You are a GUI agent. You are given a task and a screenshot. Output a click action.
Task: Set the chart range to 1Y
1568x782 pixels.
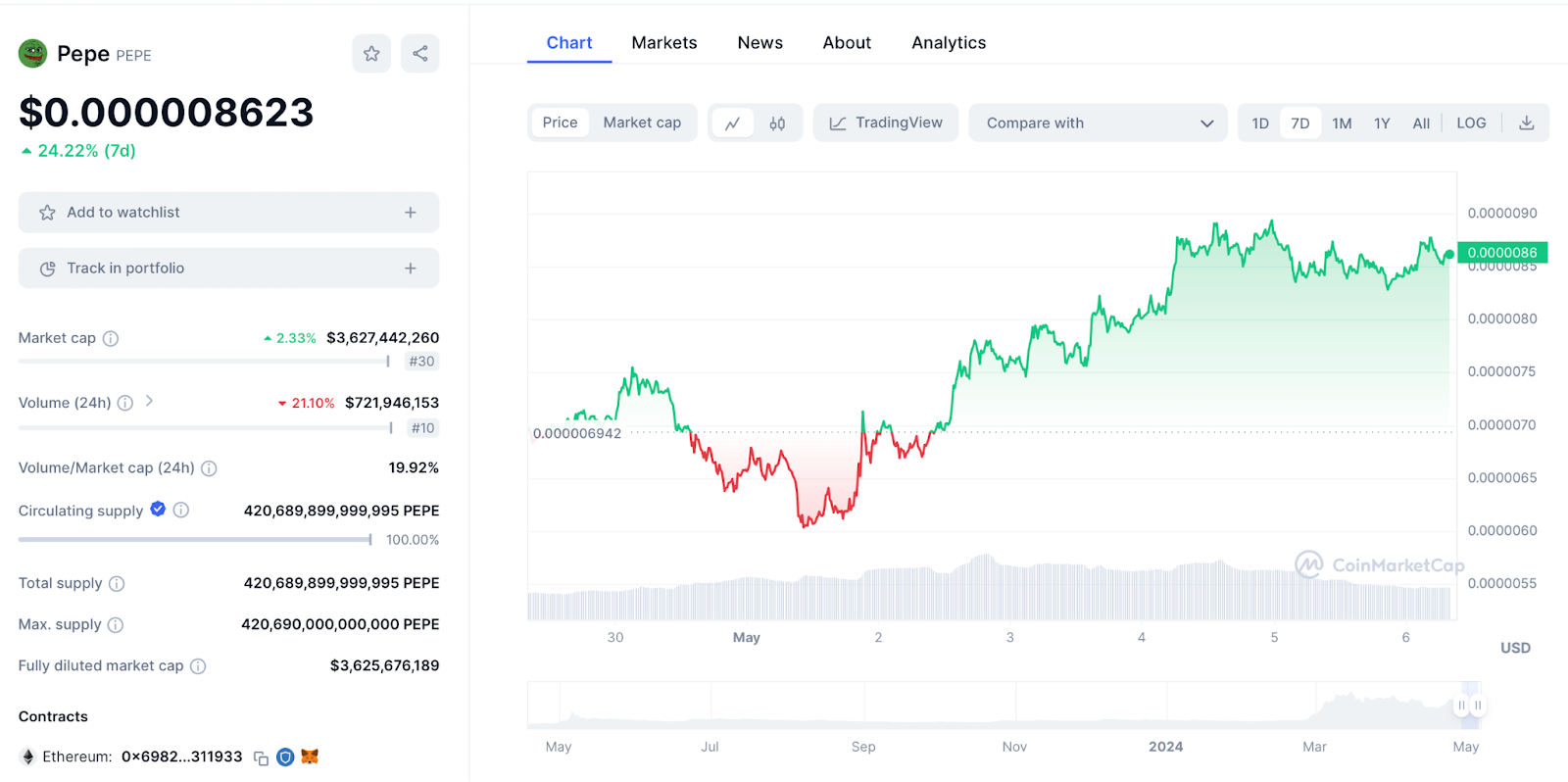(1382, 123)
